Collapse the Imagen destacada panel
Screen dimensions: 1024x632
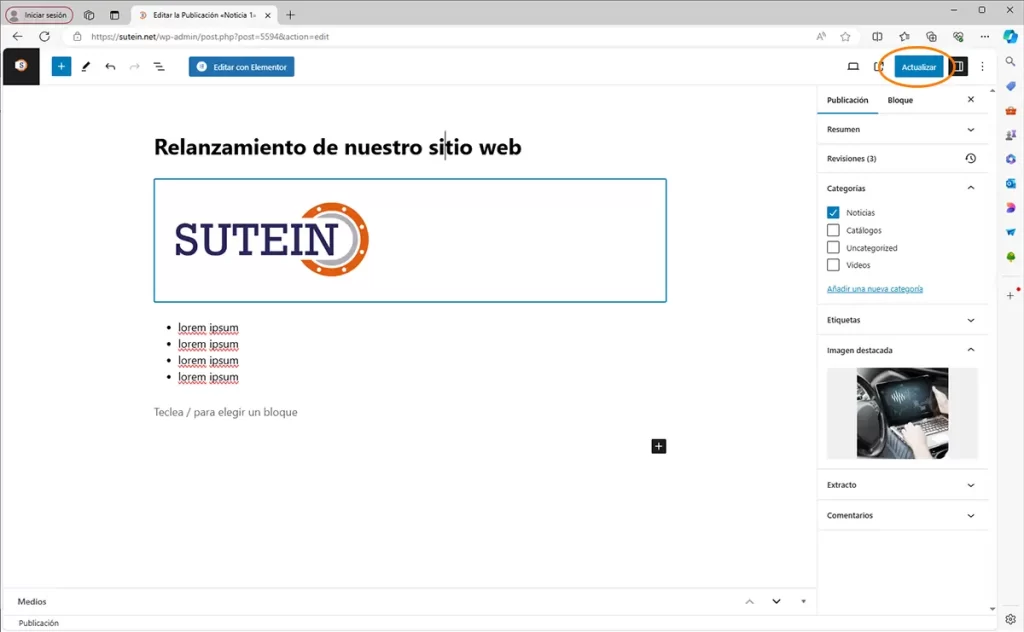tap(902, 351)
